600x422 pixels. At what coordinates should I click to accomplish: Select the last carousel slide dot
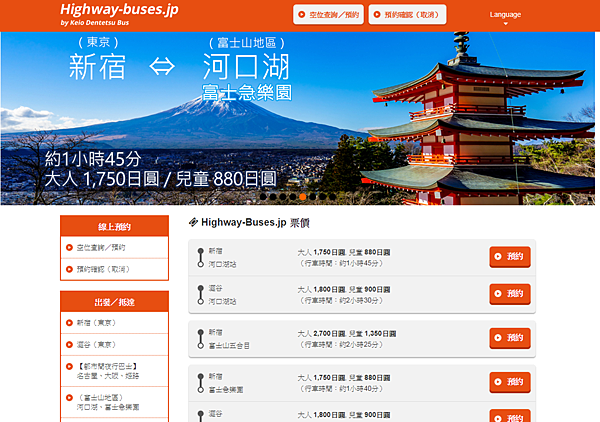point(333,197)
